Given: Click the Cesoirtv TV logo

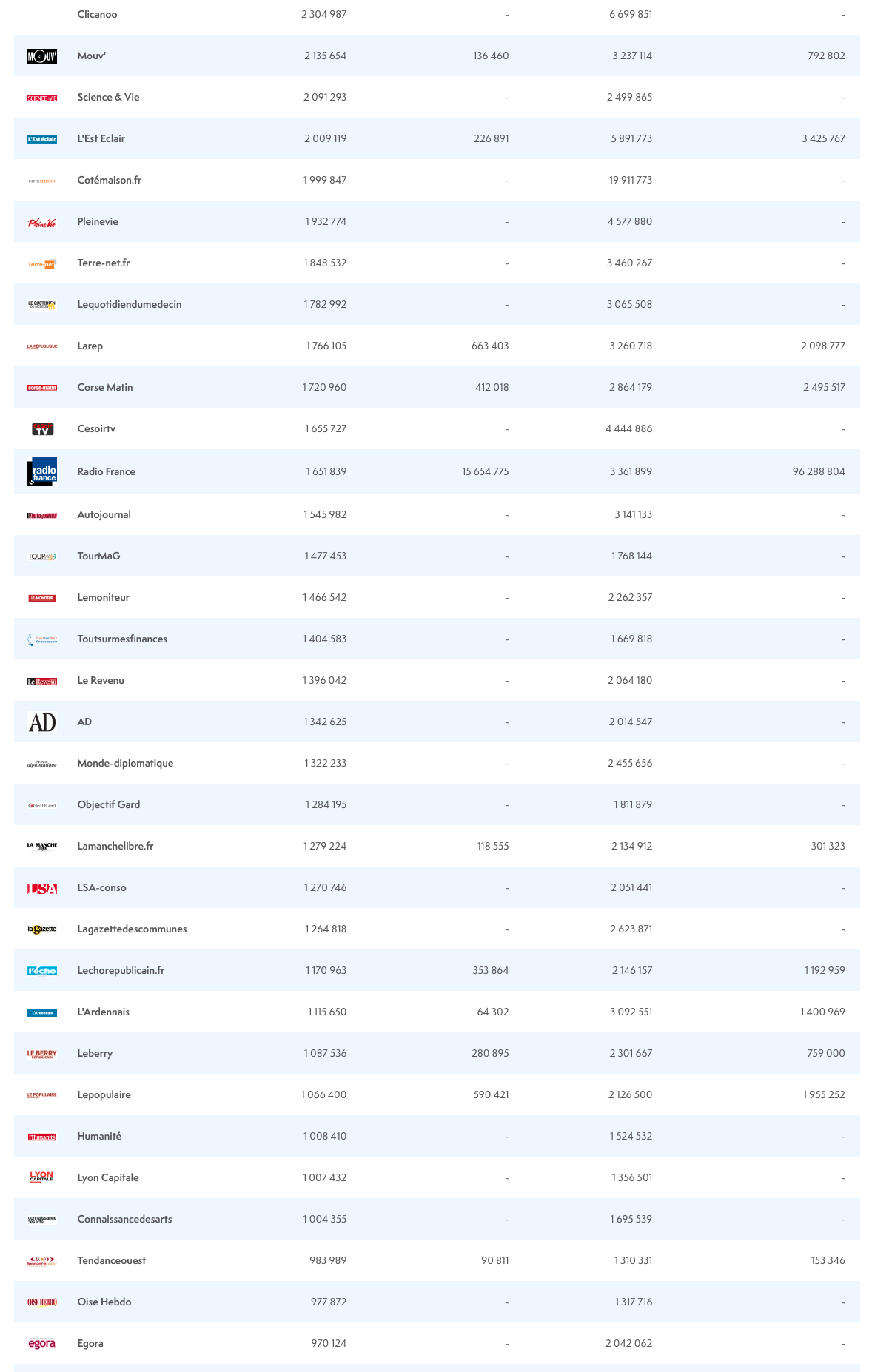Looking at the screenshot, I should tap(42, 429).
